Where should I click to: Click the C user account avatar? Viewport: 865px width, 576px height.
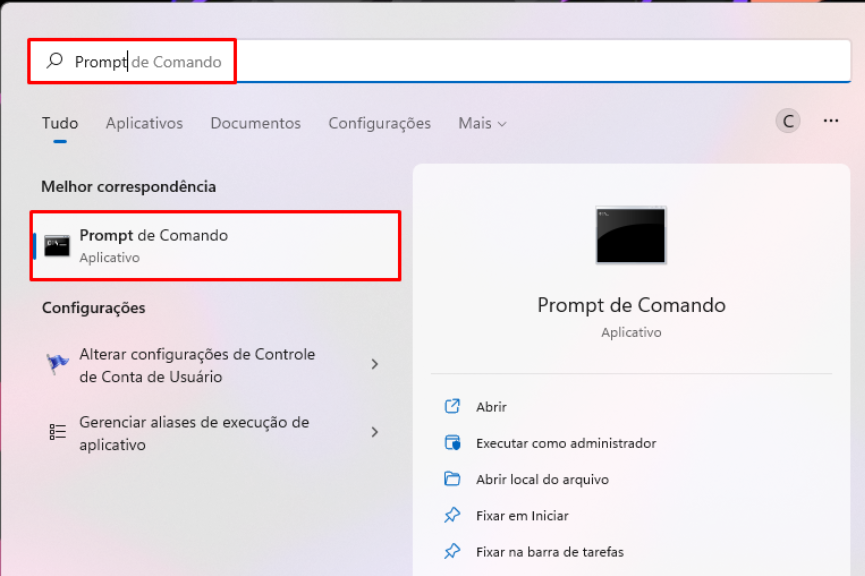(788, 121)
